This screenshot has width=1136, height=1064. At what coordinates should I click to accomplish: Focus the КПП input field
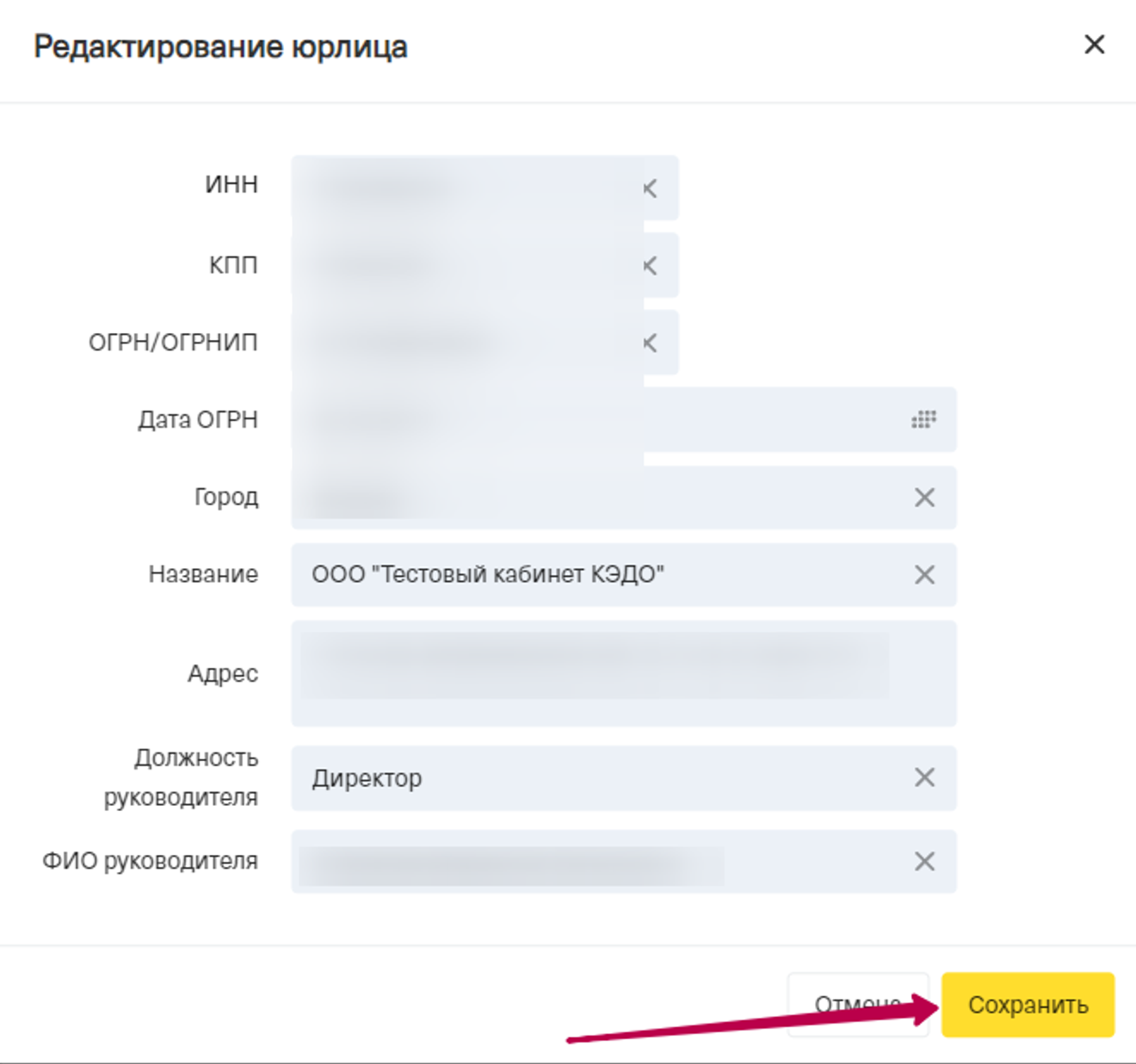pyautogui.click(x=465, y=266)
